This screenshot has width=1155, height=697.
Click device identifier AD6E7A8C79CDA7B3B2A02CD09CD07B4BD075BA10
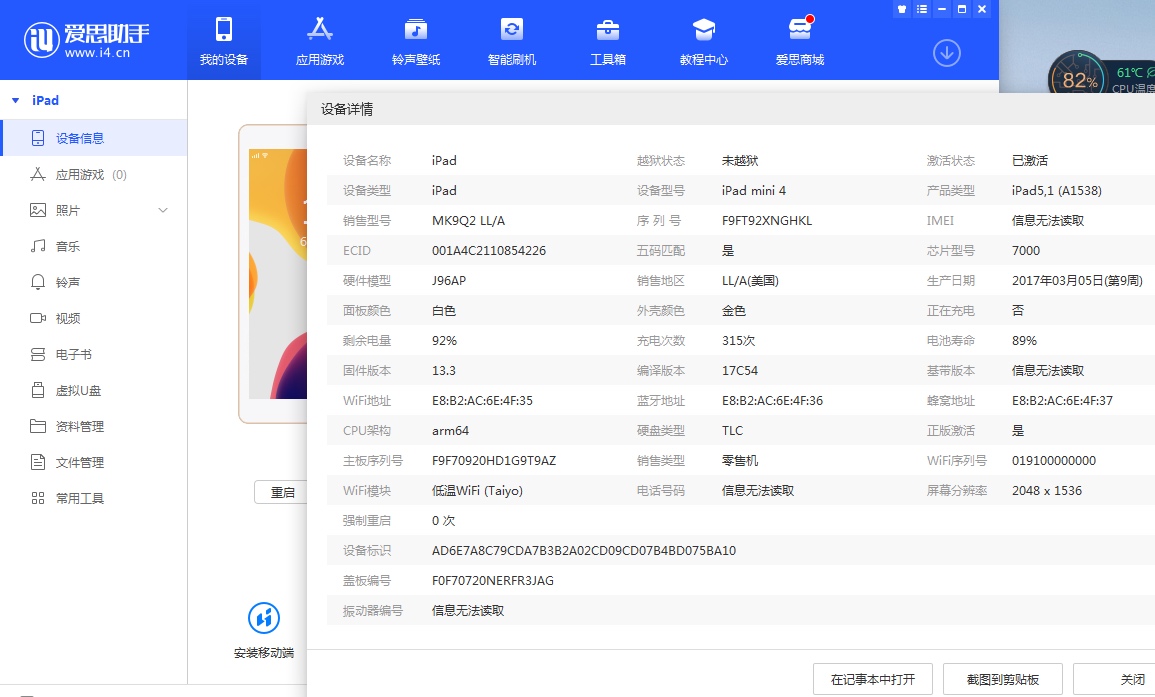(x=584, y=550)
